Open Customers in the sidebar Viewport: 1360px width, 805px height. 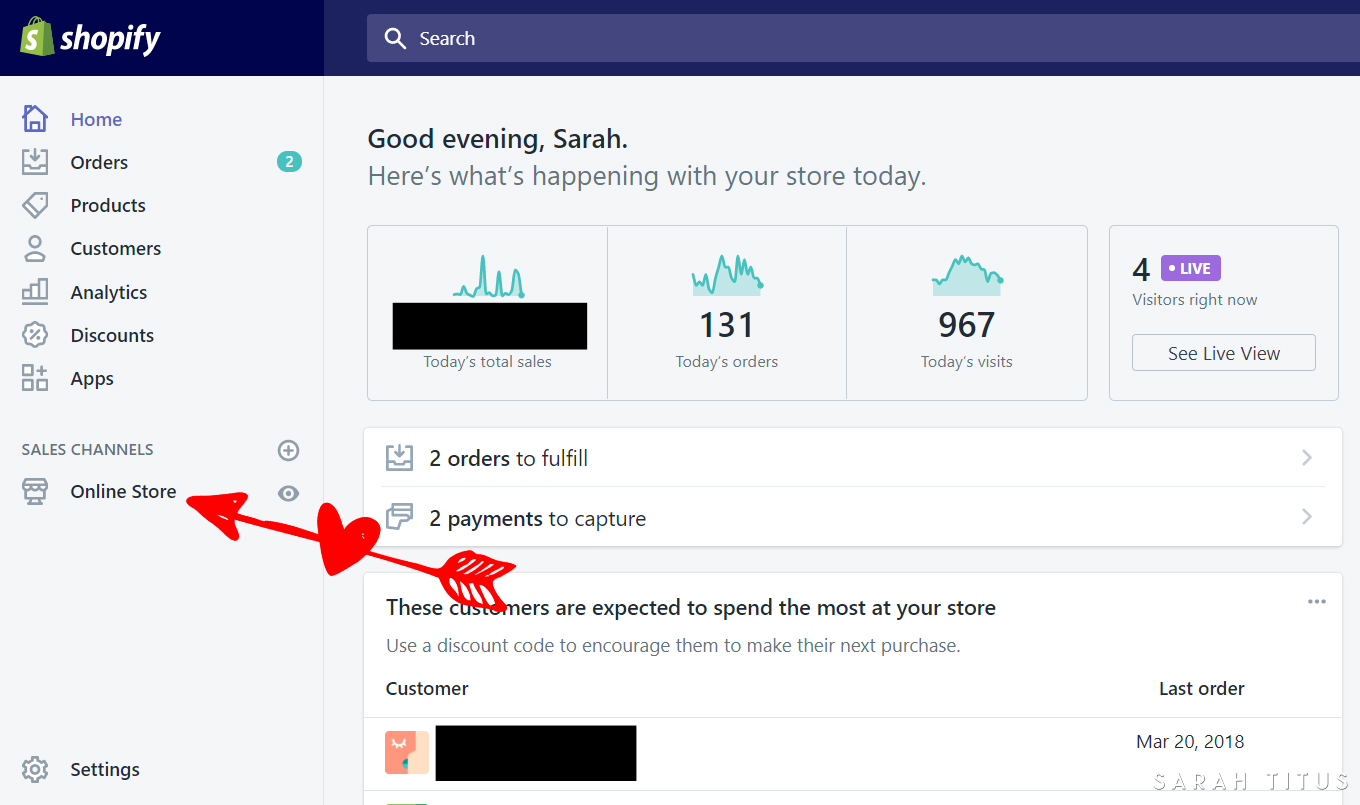click(x=116, y=248)
